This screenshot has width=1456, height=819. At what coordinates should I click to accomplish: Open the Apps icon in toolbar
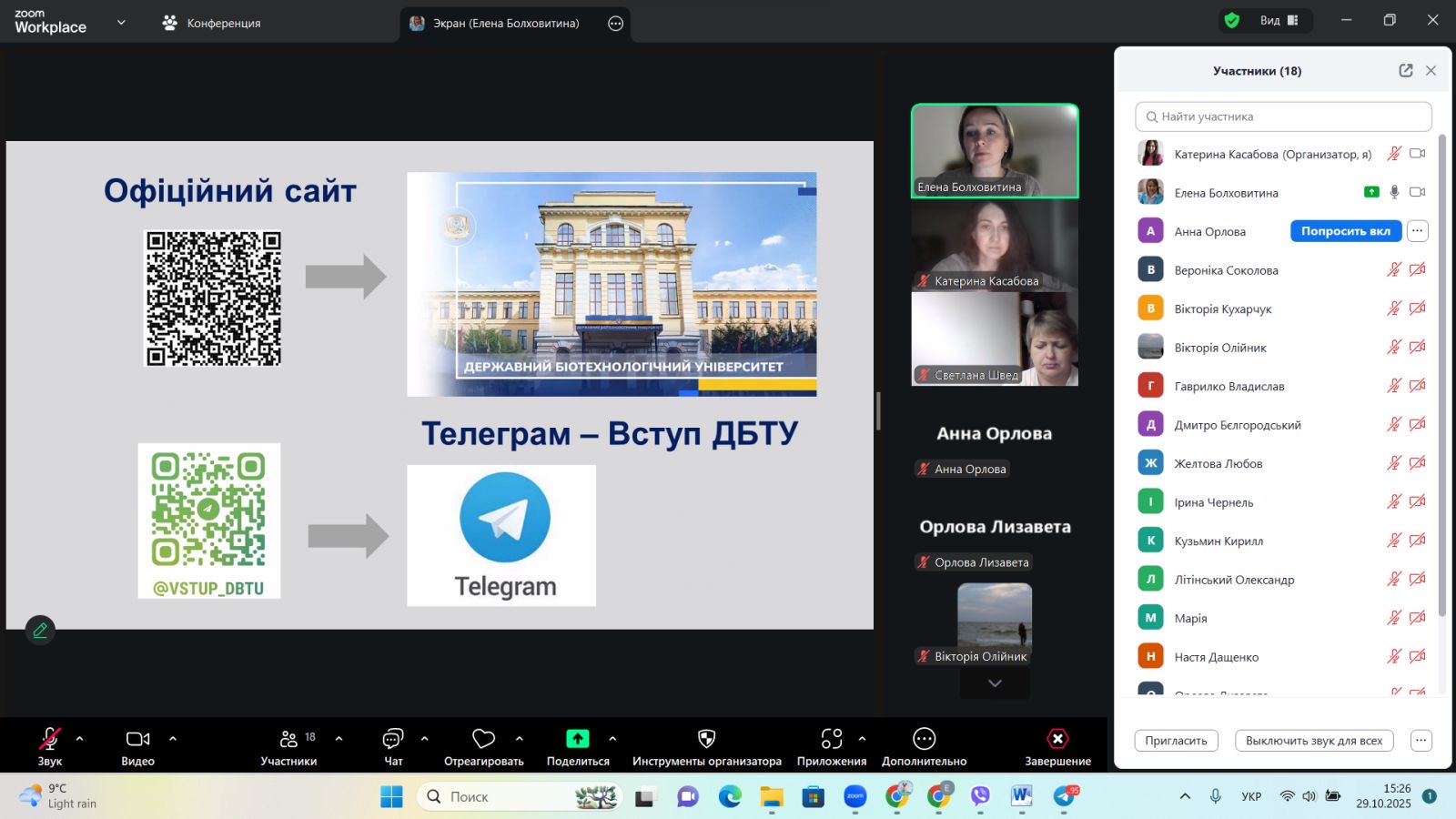tap(831, 739)
